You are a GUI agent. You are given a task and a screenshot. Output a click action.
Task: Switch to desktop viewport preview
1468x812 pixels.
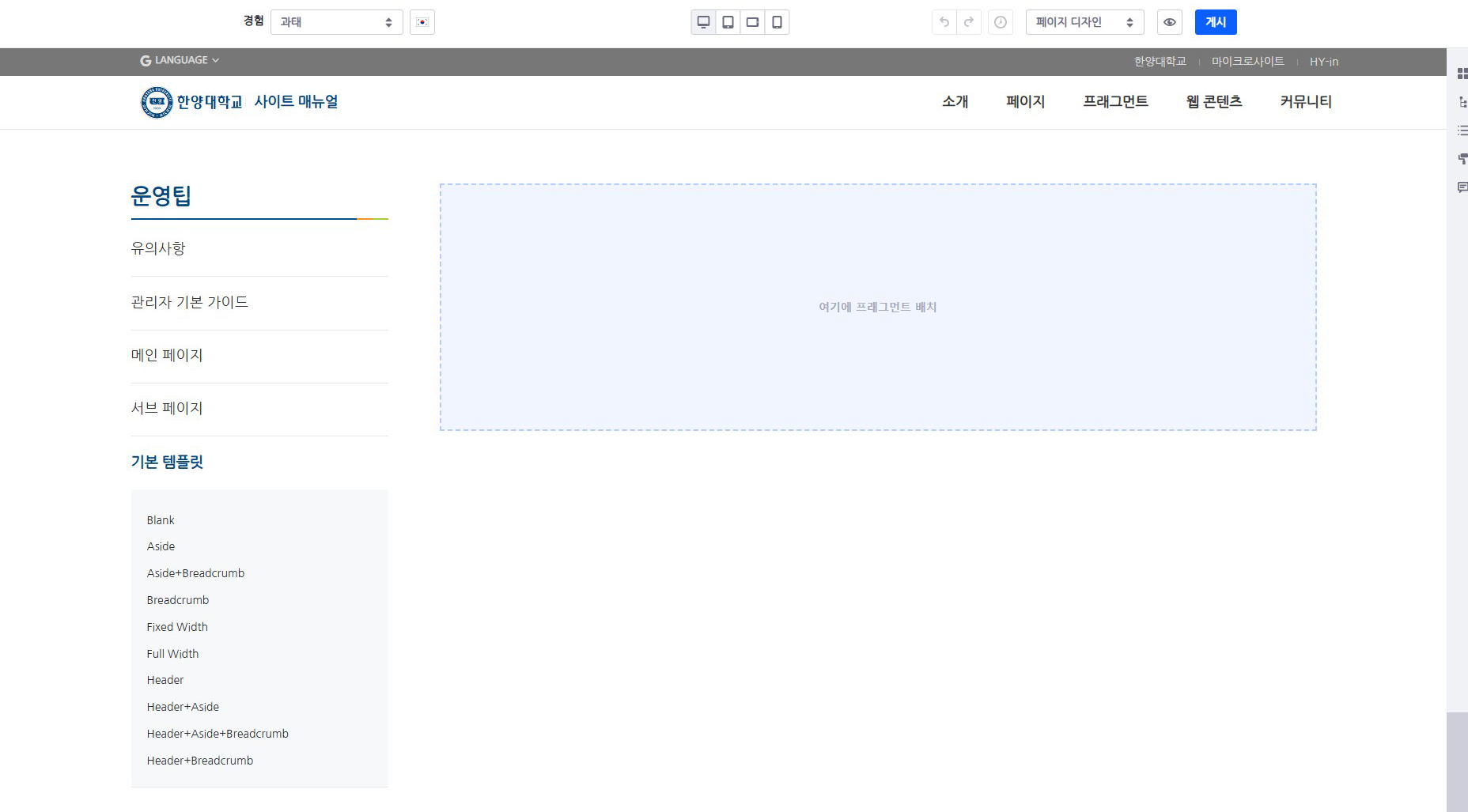(x=703, y=22)
